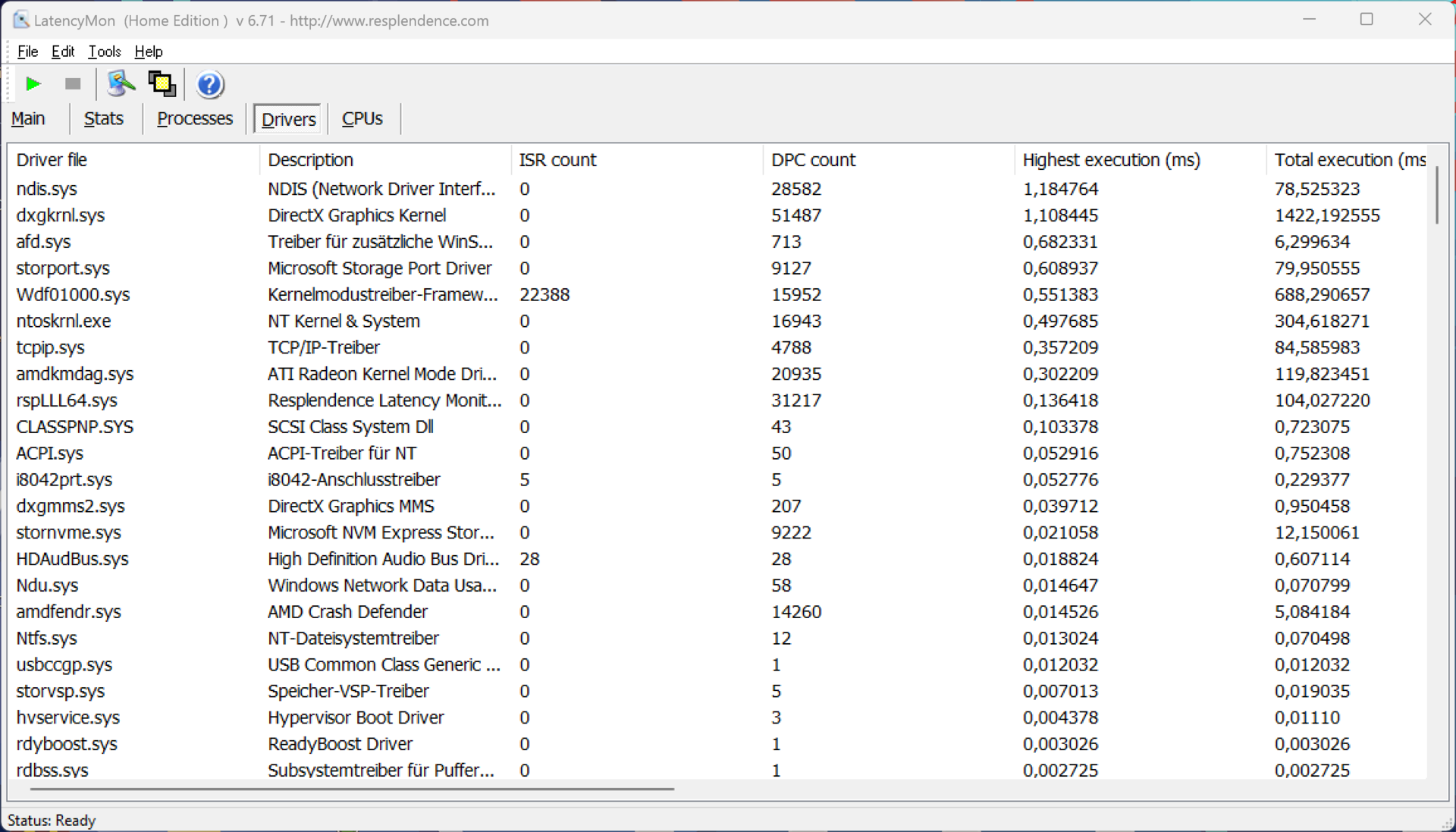1456x832 pixels.
Task: Open the Edit menu
Action: click(x=62, y=52)
